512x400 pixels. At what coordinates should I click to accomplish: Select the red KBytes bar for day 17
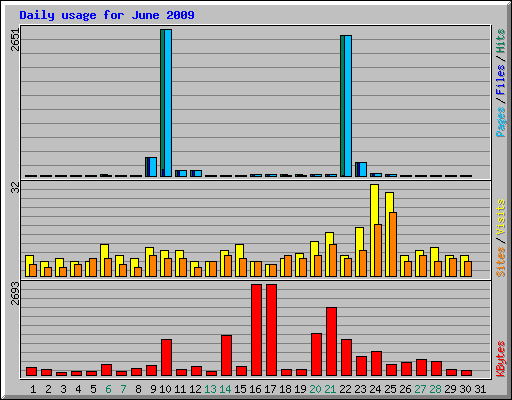point(271,330)
